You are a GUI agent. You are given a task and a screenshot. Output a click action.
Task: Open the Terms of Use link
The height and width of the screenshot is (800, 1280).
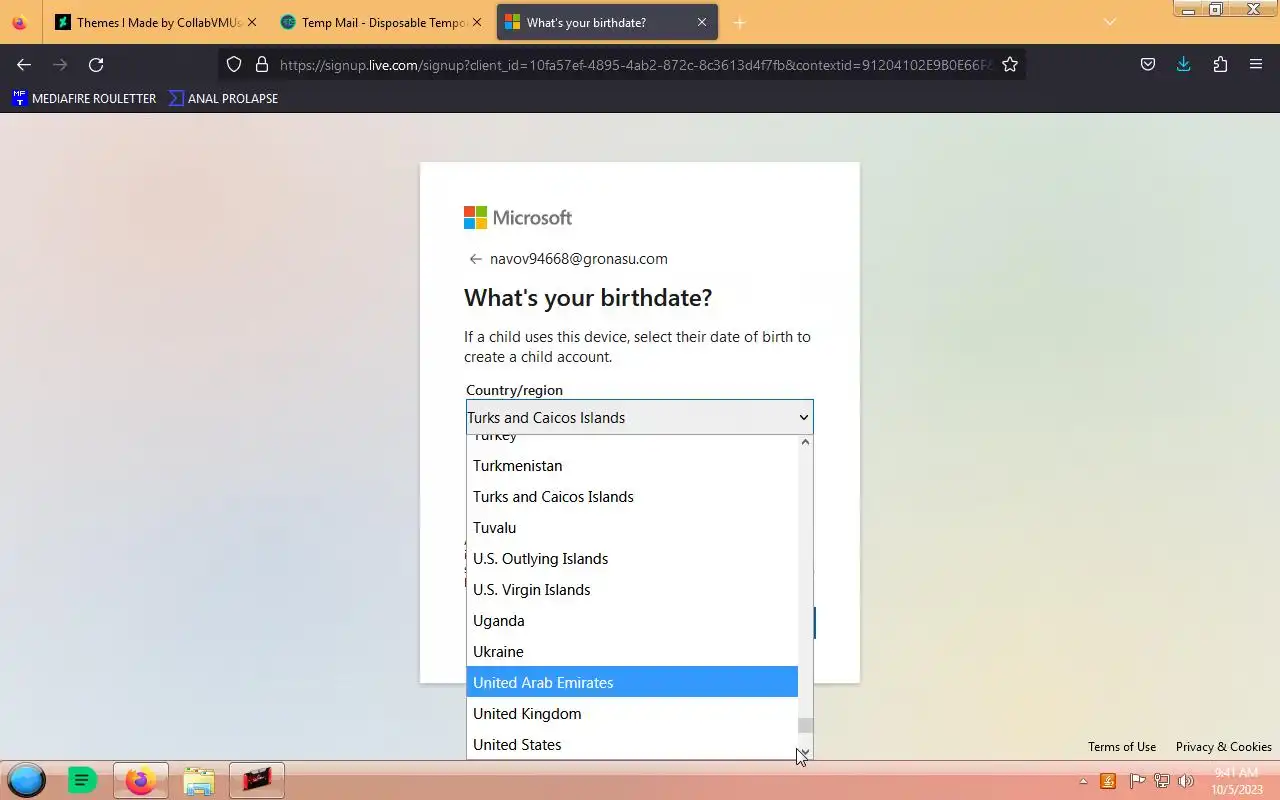click(1122, 747)
